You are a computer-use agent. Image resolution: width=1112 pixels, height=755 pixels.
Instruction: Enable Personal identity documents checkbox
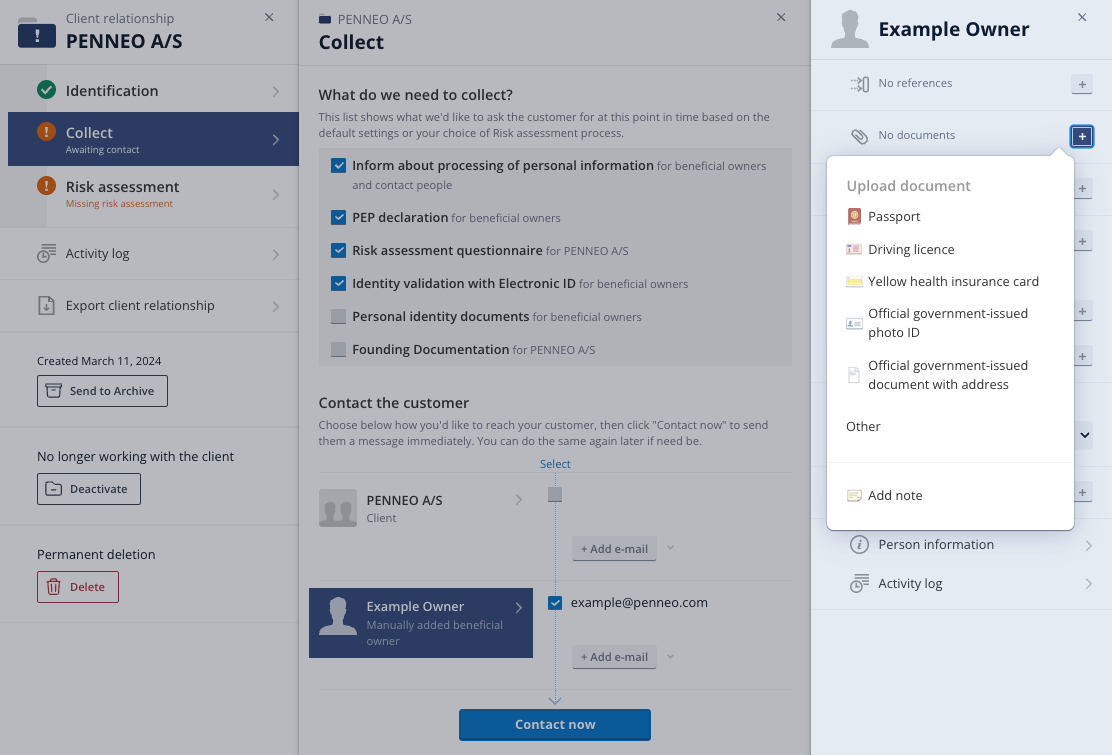click(x=338, y=317)
